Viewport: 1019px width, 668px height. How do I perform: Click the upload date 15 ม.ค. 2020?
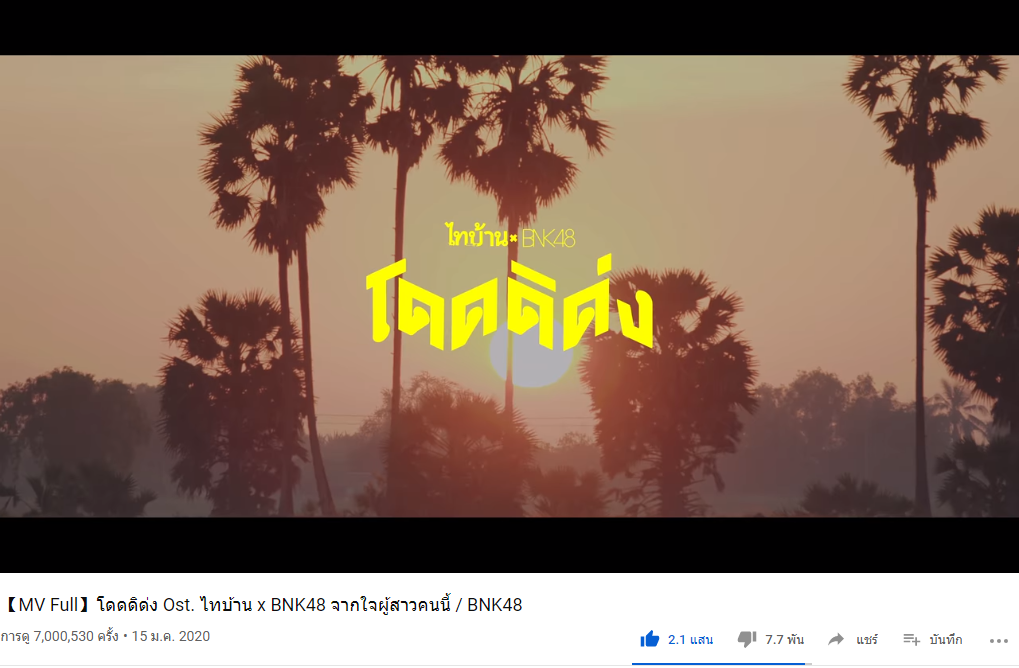[171, 636]
